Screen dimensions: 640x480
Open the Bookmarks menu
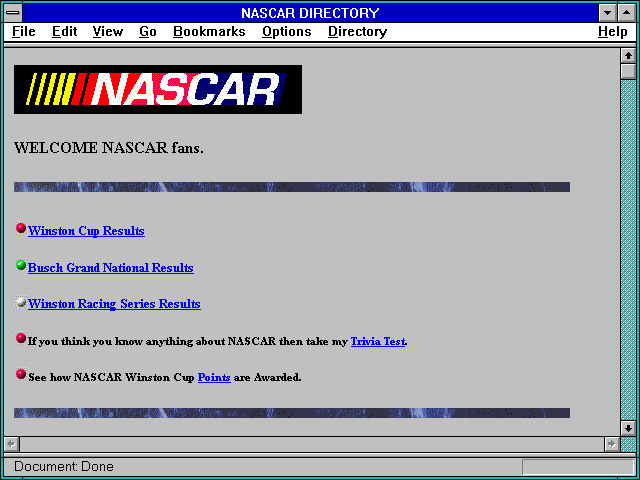pos(209,31)
